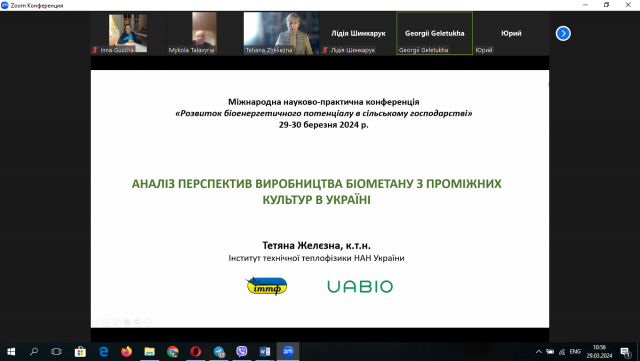Click slide title about біометану production
This screenshot has height=361, width=640.
click(x=316, y=192)
